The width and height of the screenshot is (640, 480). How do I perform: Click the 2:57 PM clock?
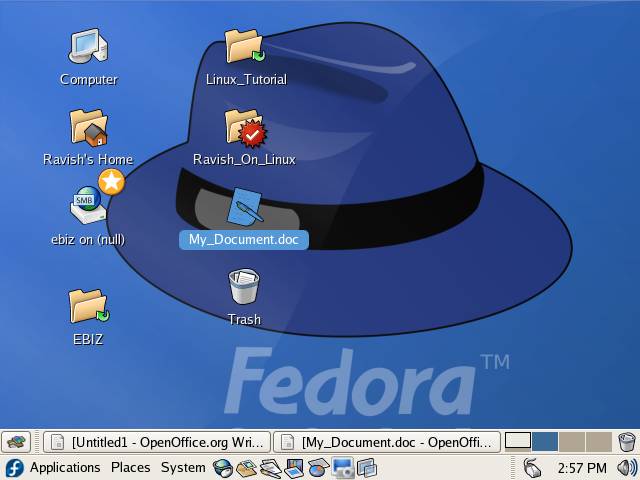[x=582, y=467]
